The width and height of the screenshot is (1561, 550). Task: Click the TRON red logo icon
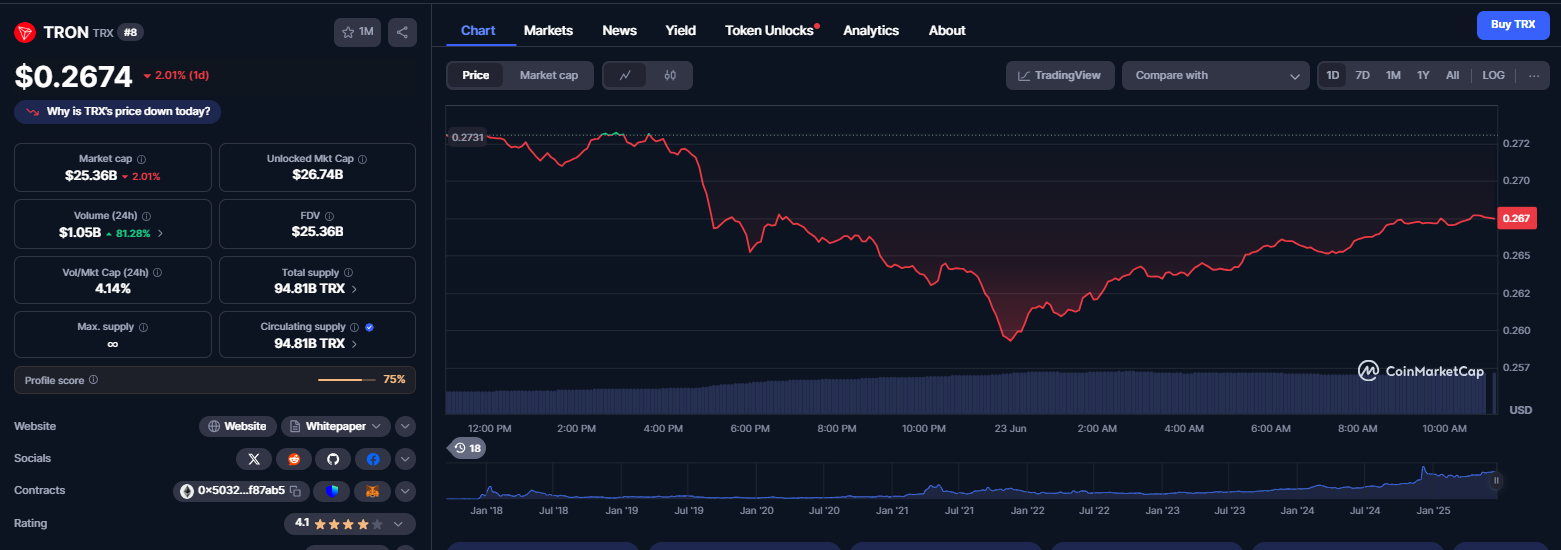pos(25,32)
